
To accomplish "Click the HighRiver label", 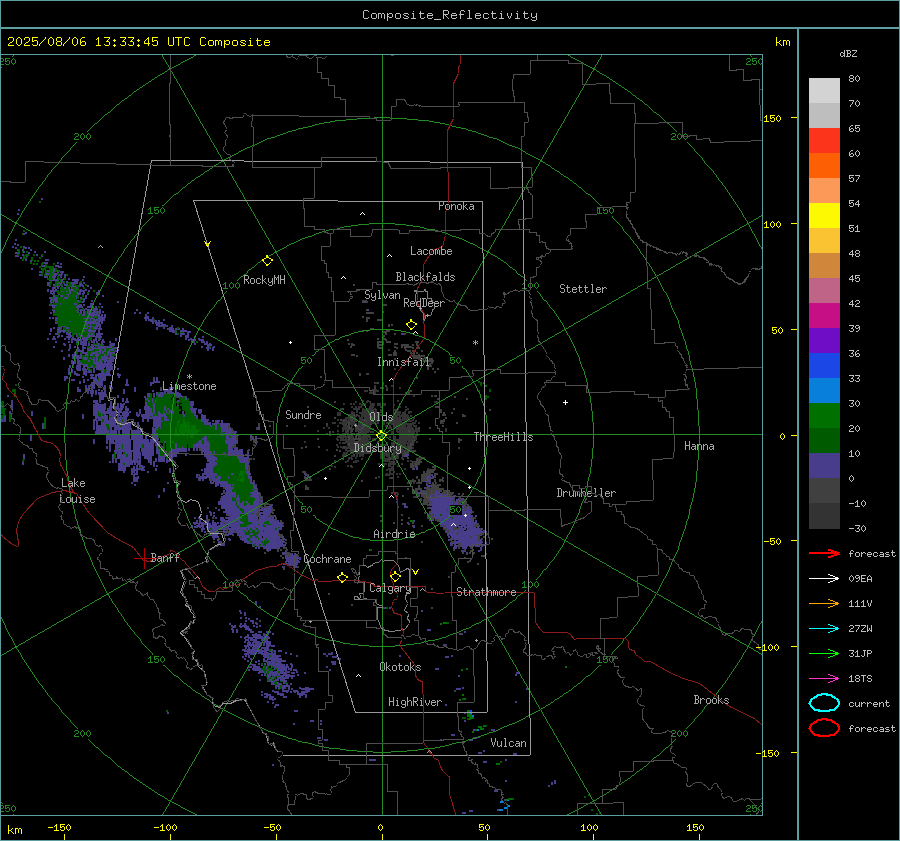I will (415, 702).
